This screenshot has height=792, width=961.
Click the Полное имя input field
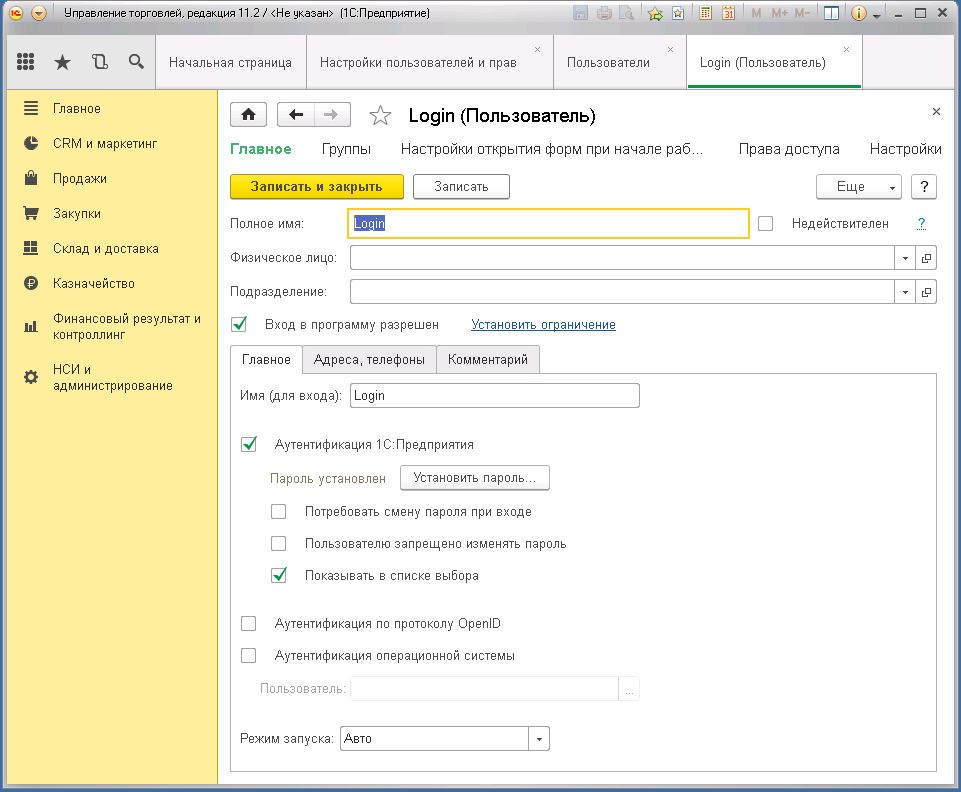click(549, 224)
